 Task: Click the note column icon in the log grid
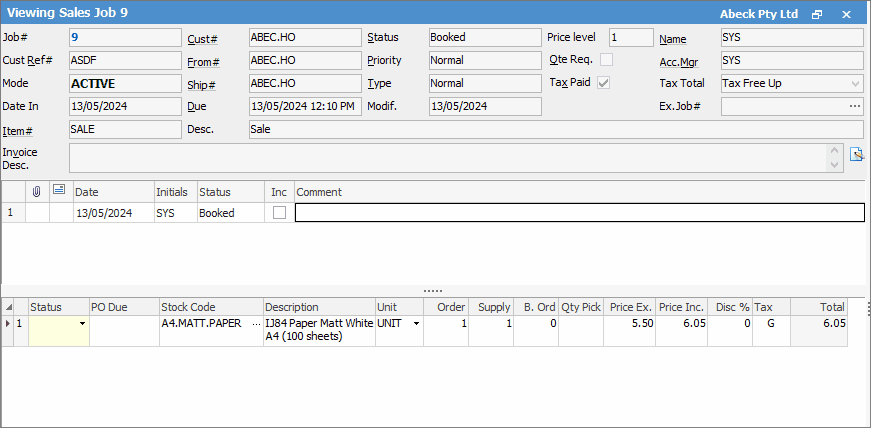(59, 191)
